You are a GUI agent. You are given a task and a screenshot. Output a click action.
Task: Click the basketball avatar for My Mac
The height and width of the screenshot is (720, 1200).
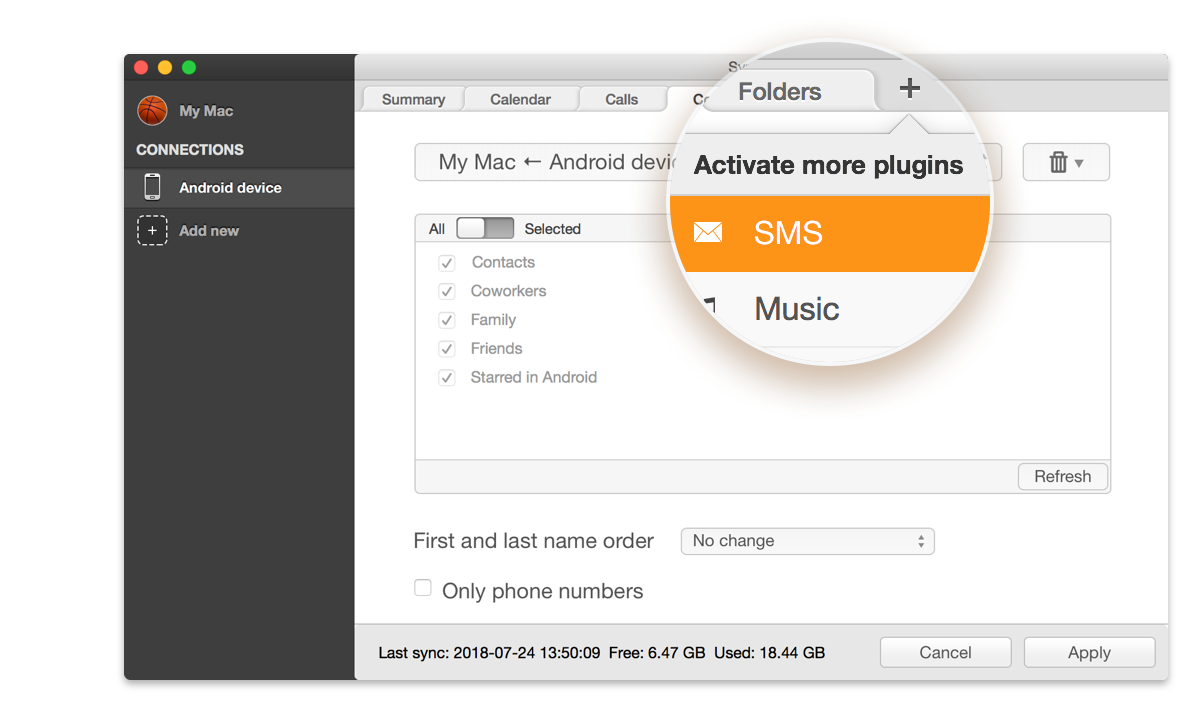tap(152, 110)
